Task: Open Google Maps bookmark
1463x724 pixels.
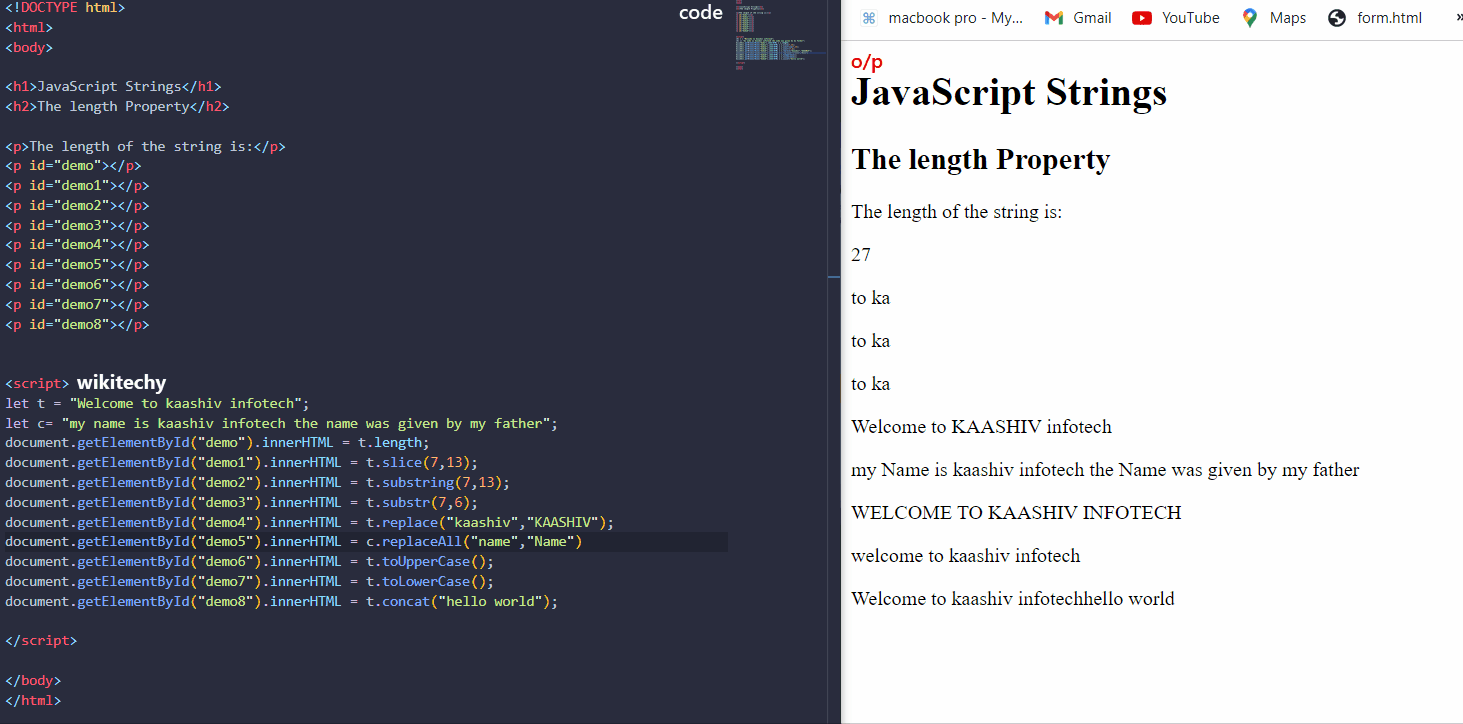Action: click(1273, 17)
